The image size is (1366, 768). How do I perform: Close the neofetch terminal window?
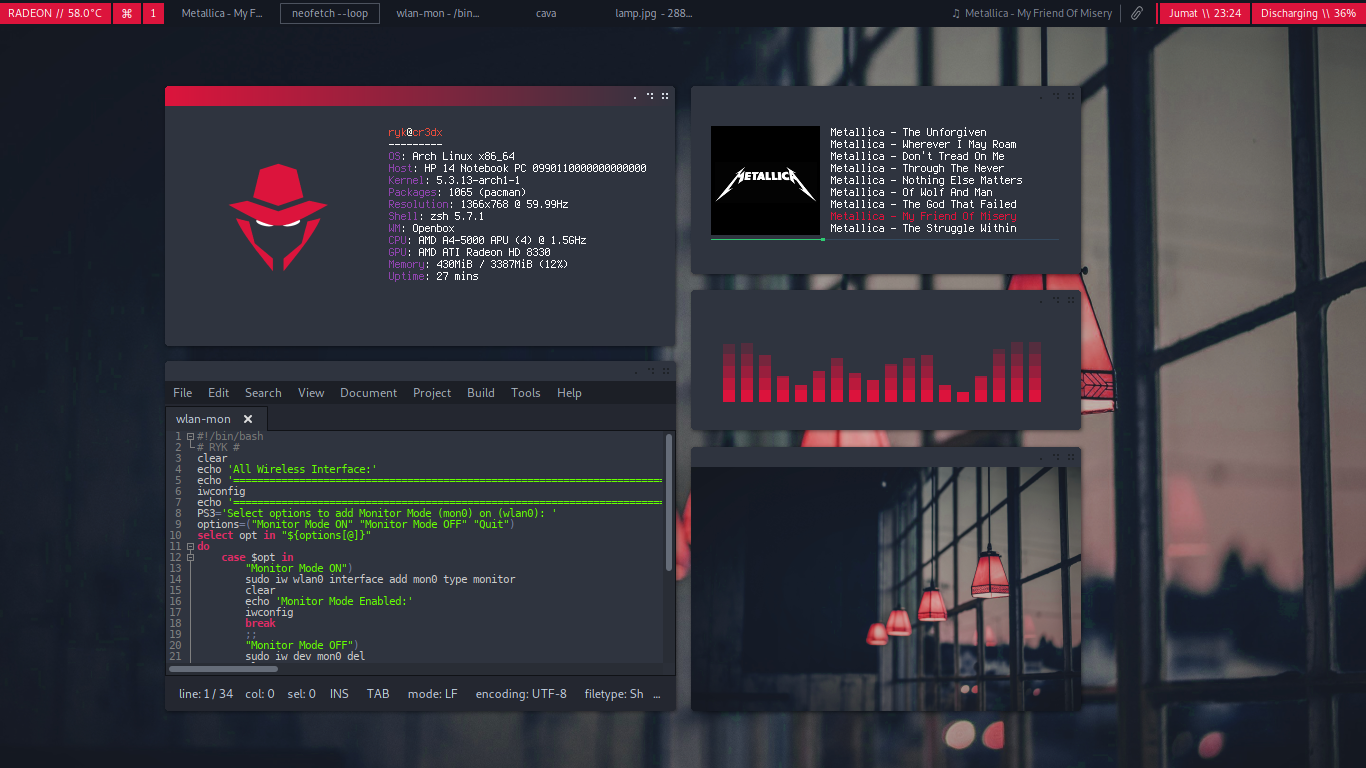[x=666, y=96]
